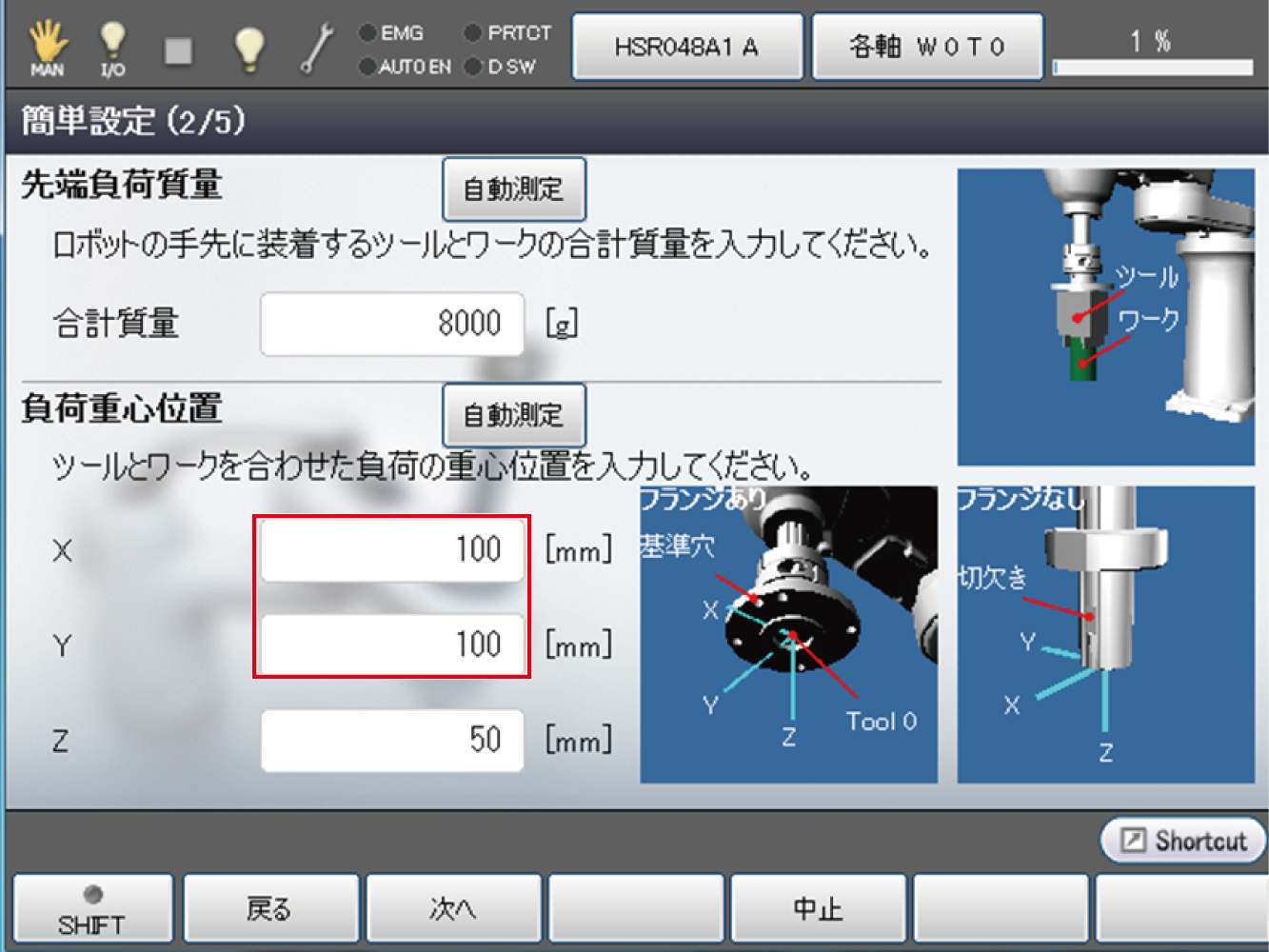1269x952 pixels.
Task: Open the I/O lightbulb icon
Action: coord(112,48)
